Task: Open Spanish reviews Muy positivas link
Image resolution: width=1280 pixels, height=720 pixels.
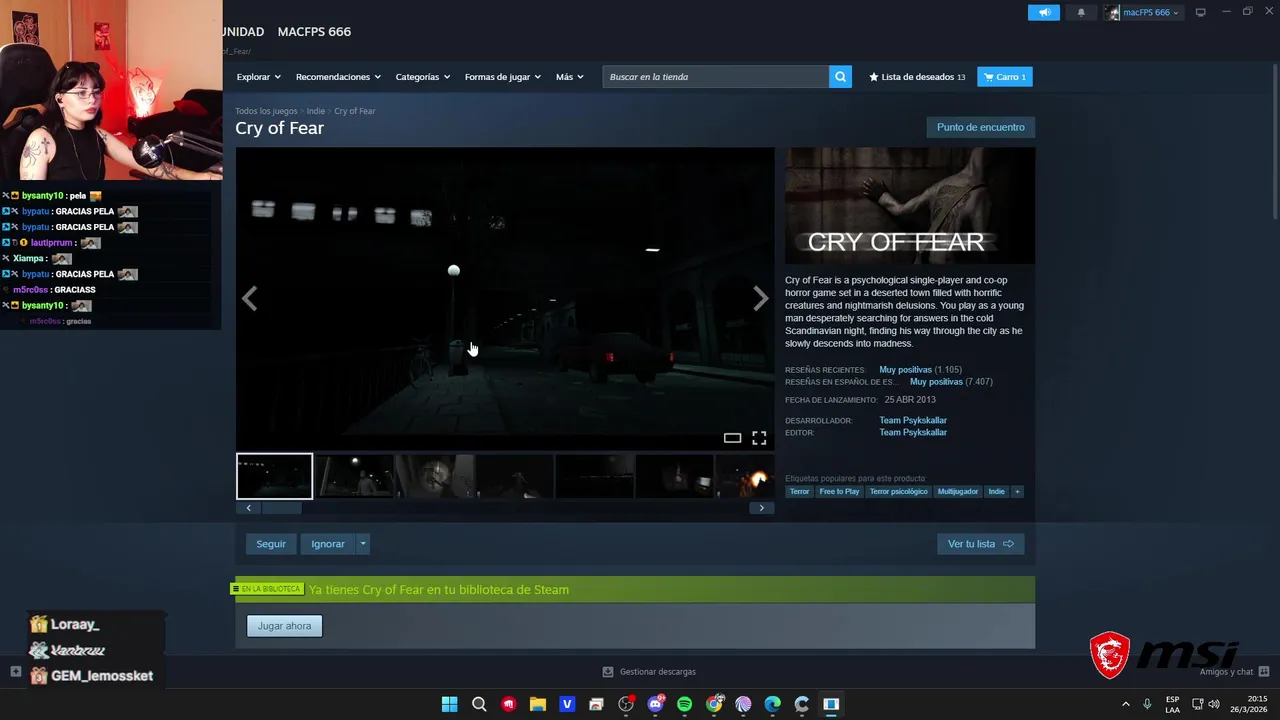Action: (x=936, y=382)
